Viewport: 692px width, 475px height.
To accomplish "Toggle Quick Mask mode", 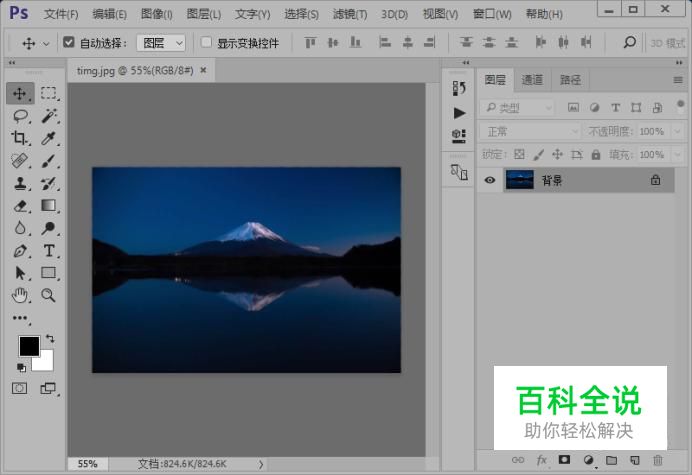I will [19, 388].
